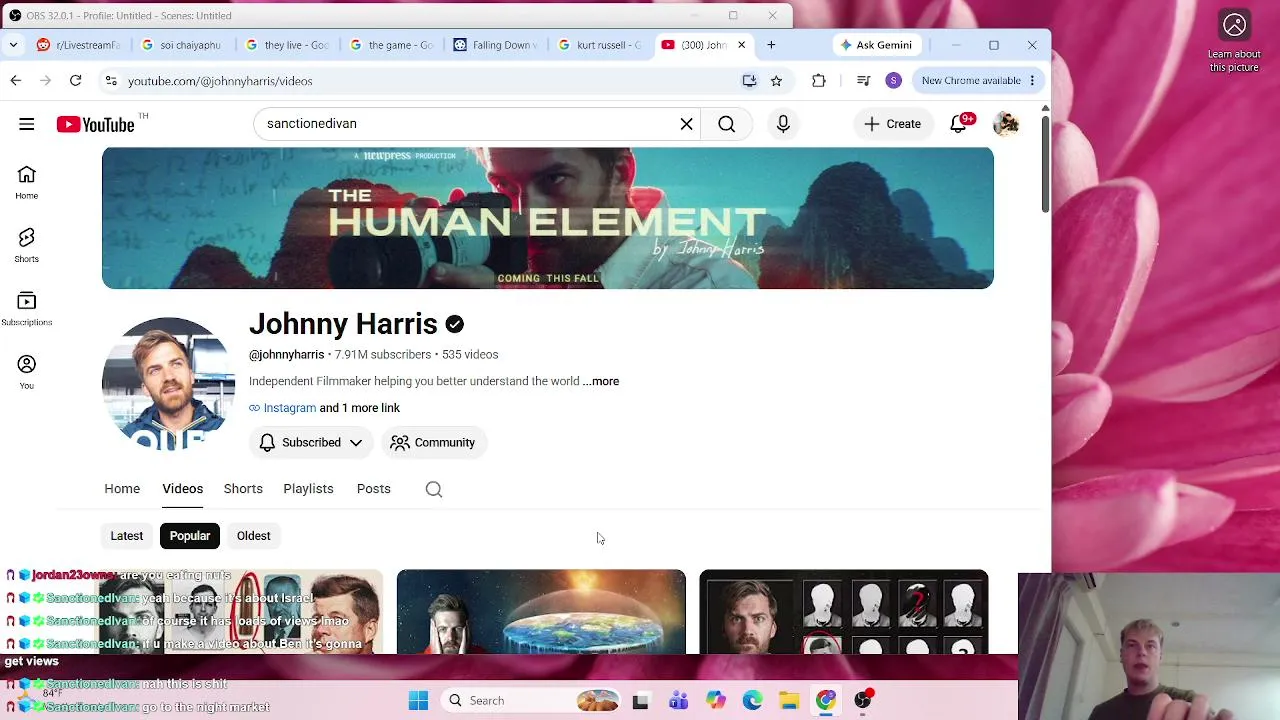The height and width of the screenshot is (720, 1280).
Task: Open Chrome extensions puzzle icon
Action: [x=819, y=81]
